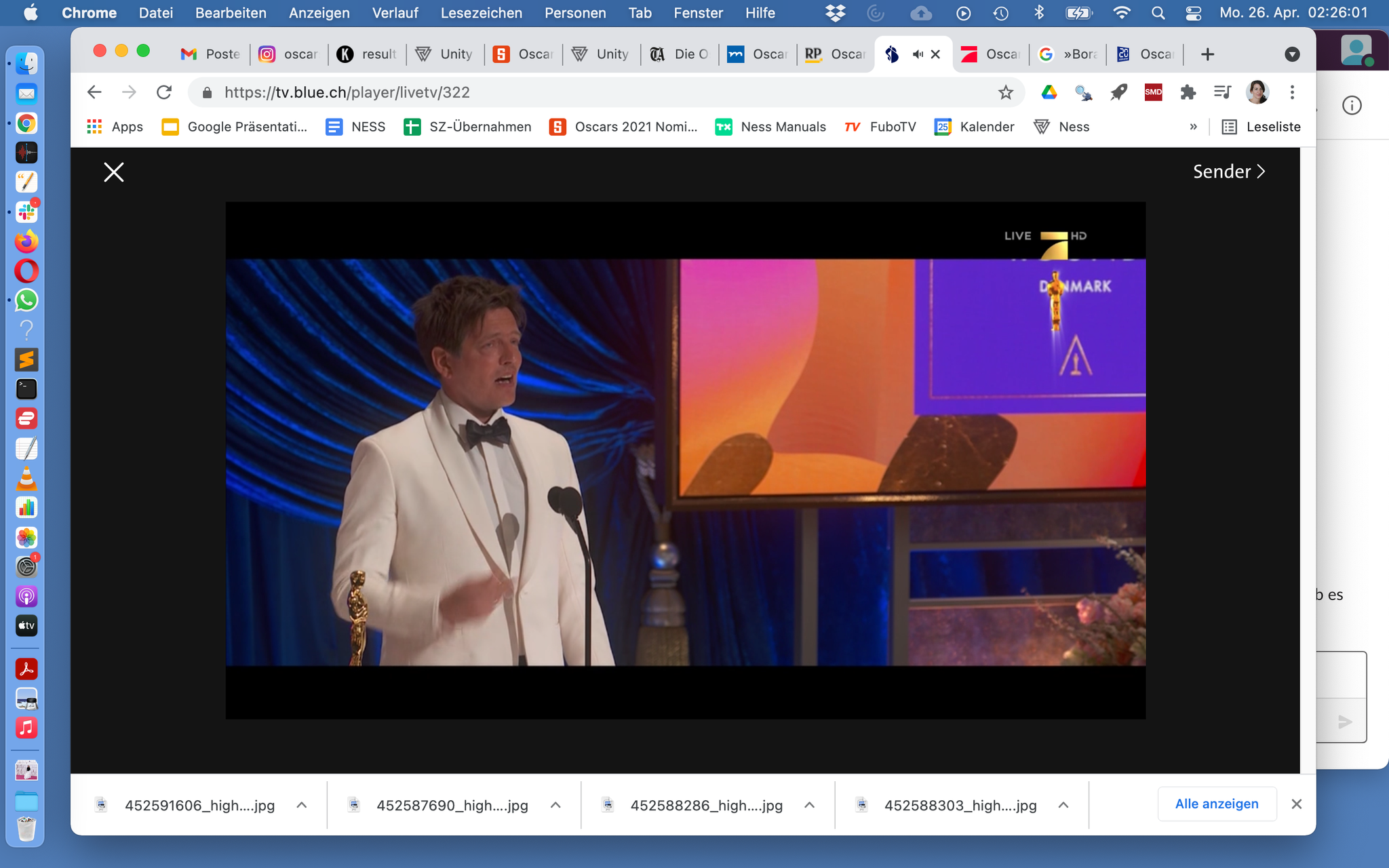Show hidden bookmarks overflow chevron
This screenshot has height=868, width=1389.
point(1193,127)
